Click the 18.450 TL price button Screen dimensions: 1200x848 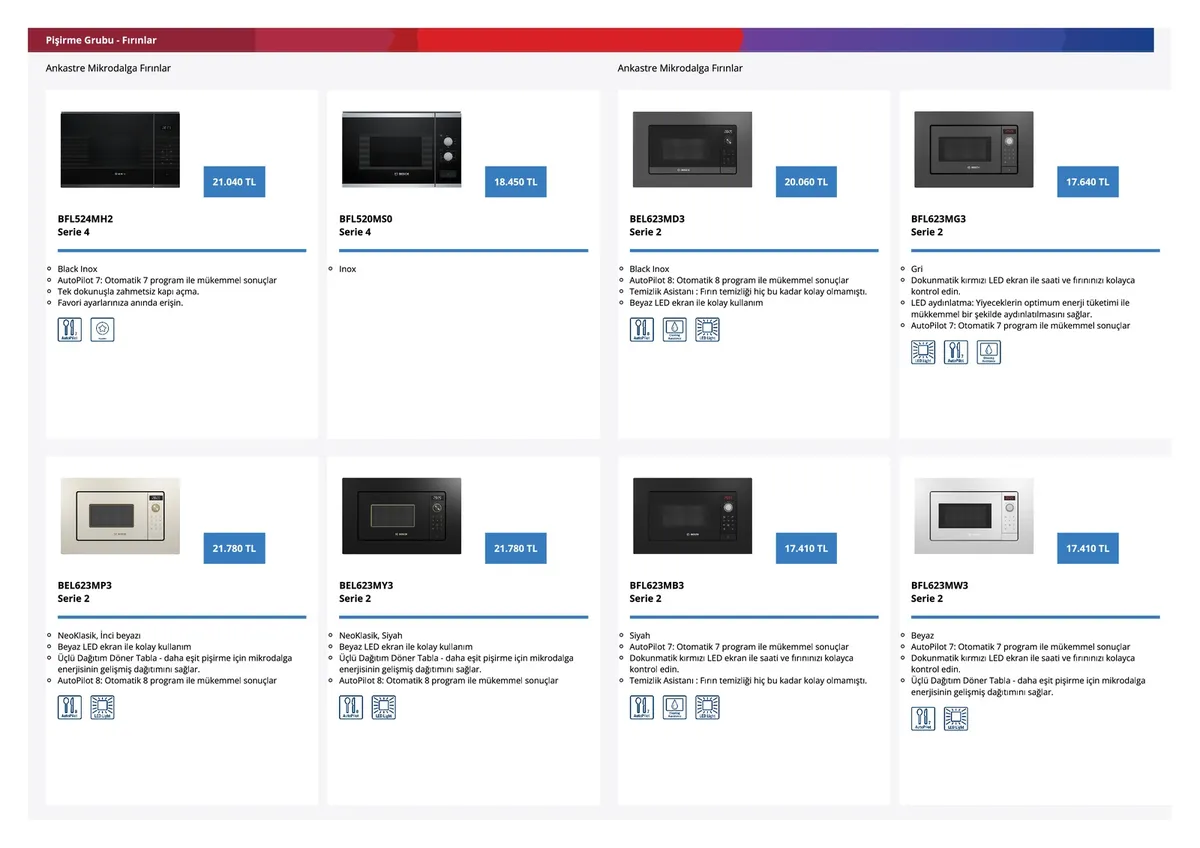515,182
